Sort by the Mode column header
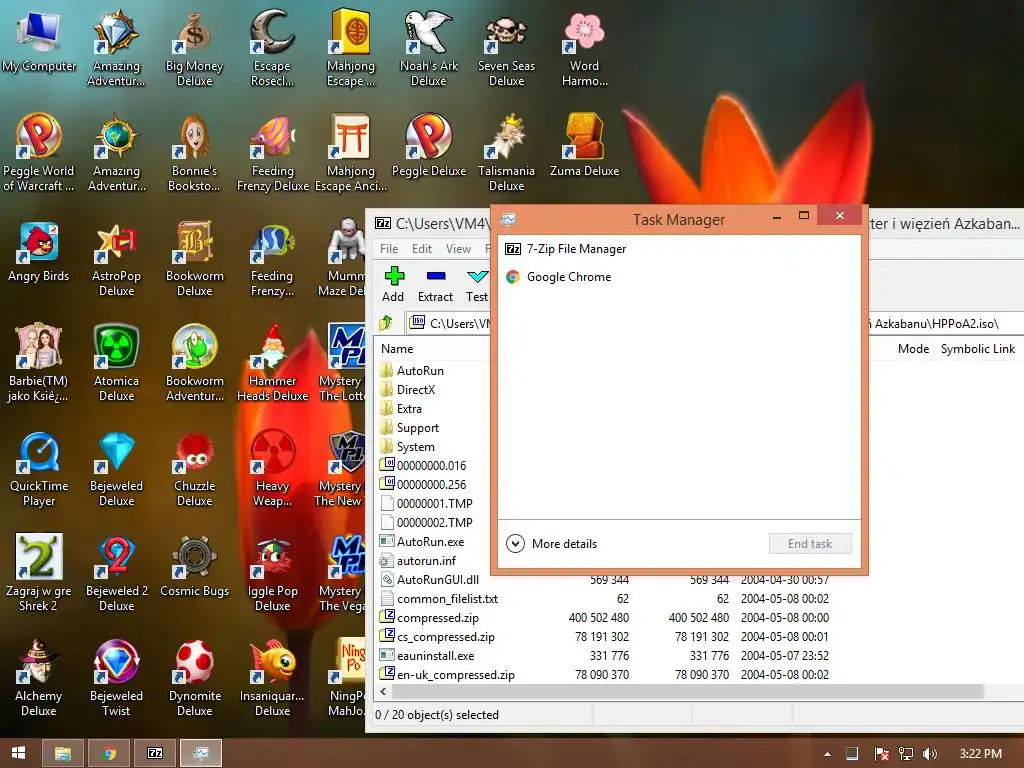1024x768 pixels. click(x=913, y=349)
